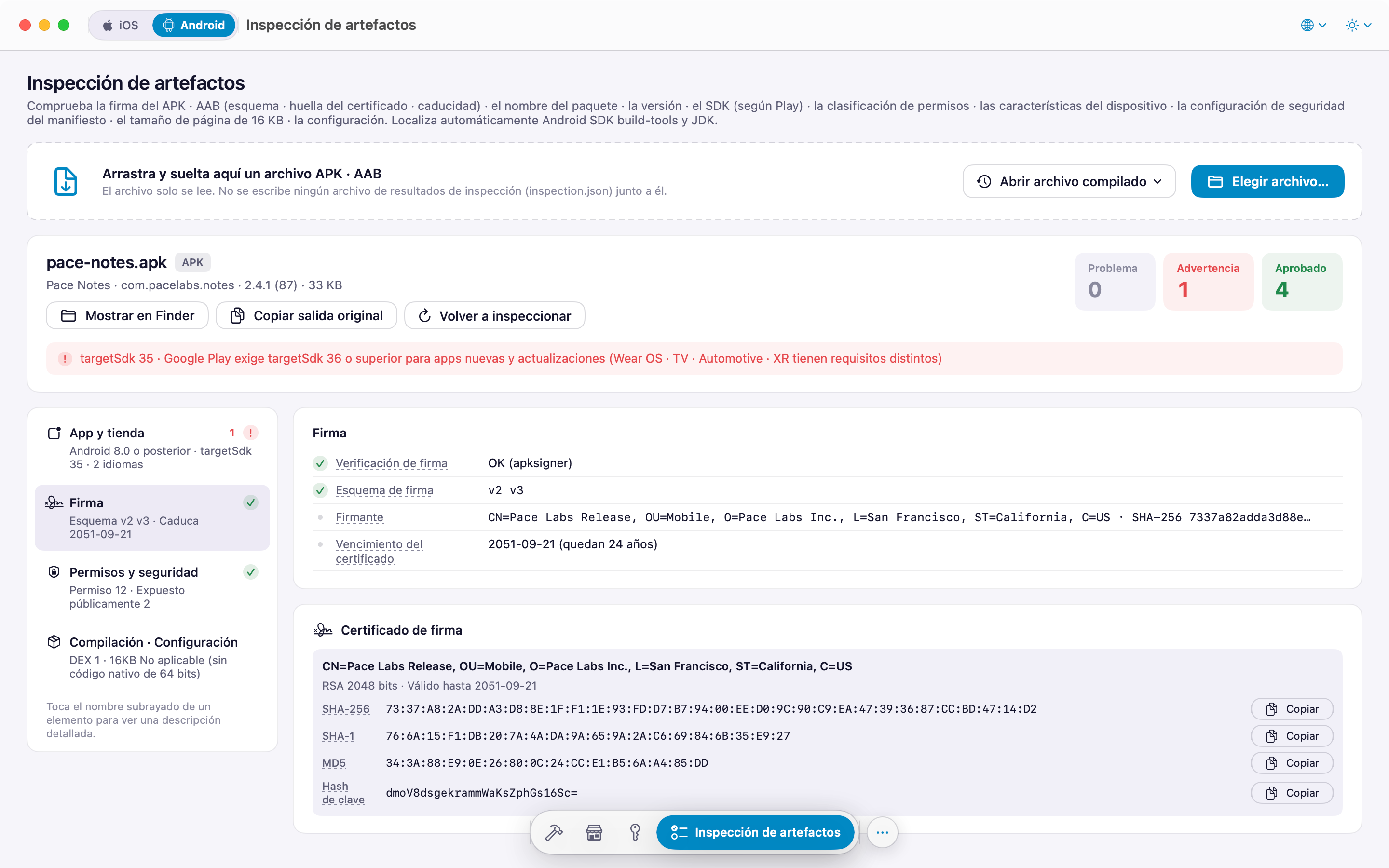The image size is (1389, 868).
Task: Click the targetSdk 35 warning banner text
Action: pos(511,359)
